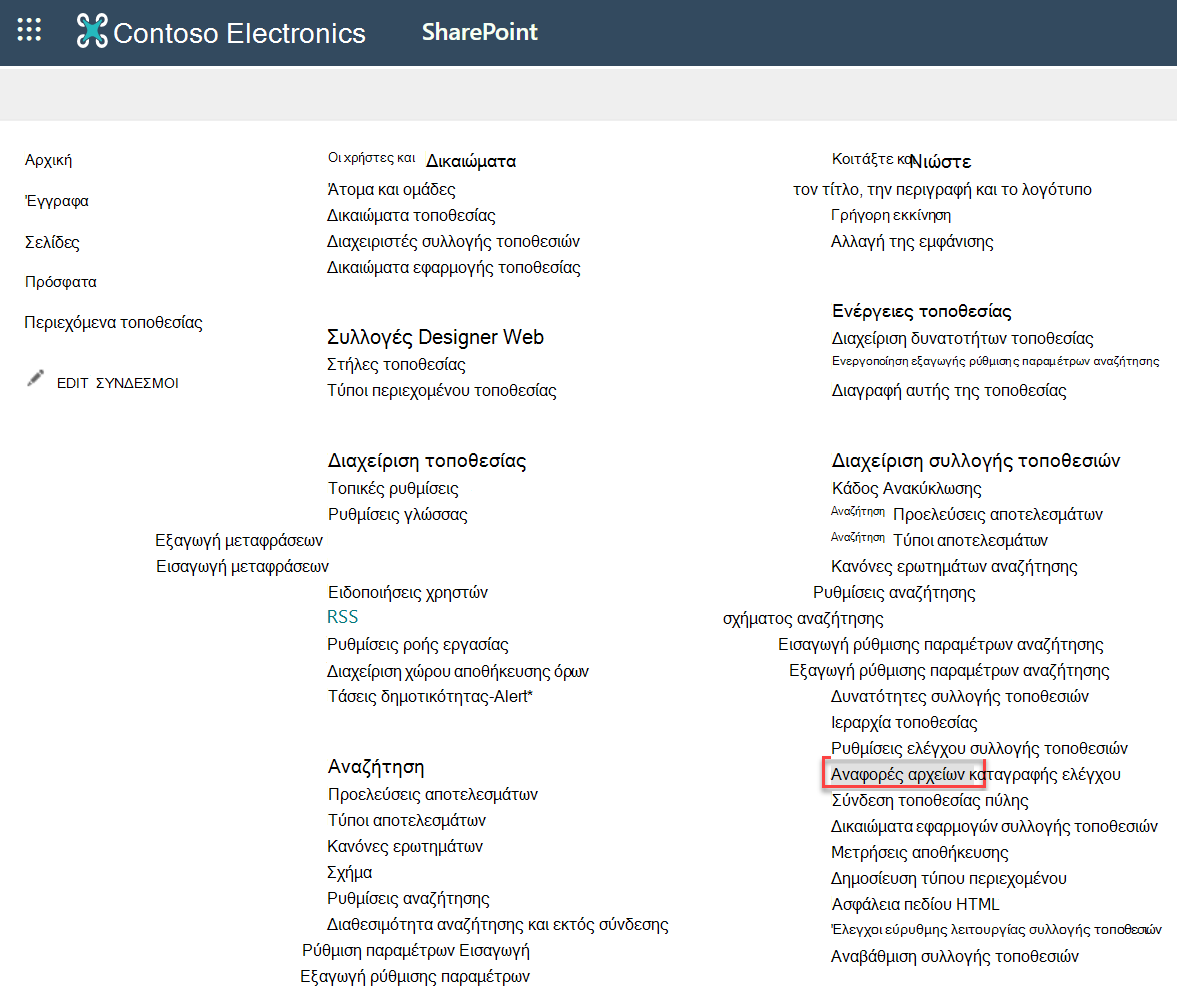Open Τοπικές ρυθμίσεις link

pyautogui.click(x=393, y=488)
